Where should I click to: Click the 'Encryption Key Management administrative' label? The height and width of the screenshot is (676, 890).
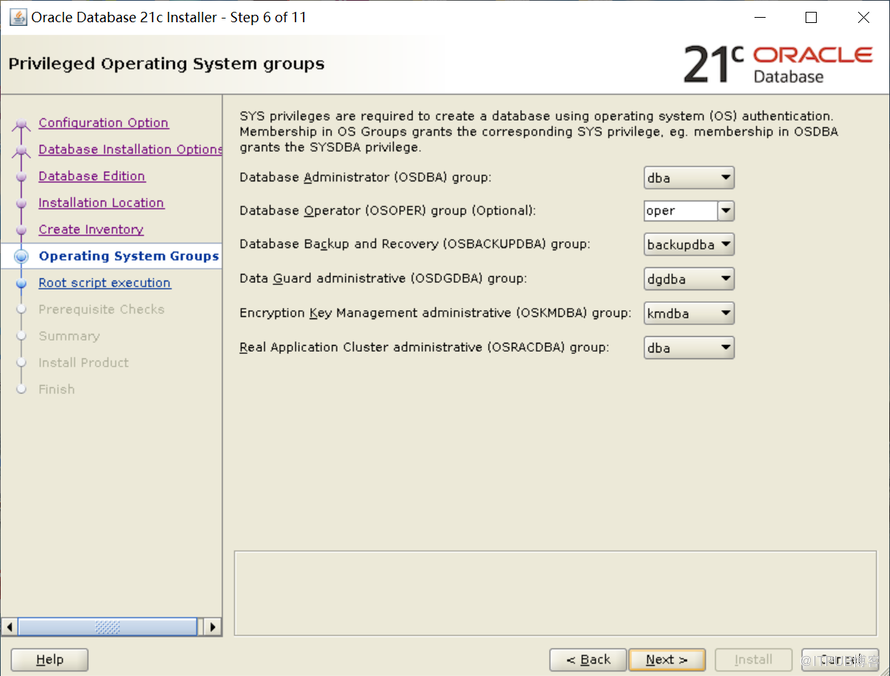tap(435, 313)
